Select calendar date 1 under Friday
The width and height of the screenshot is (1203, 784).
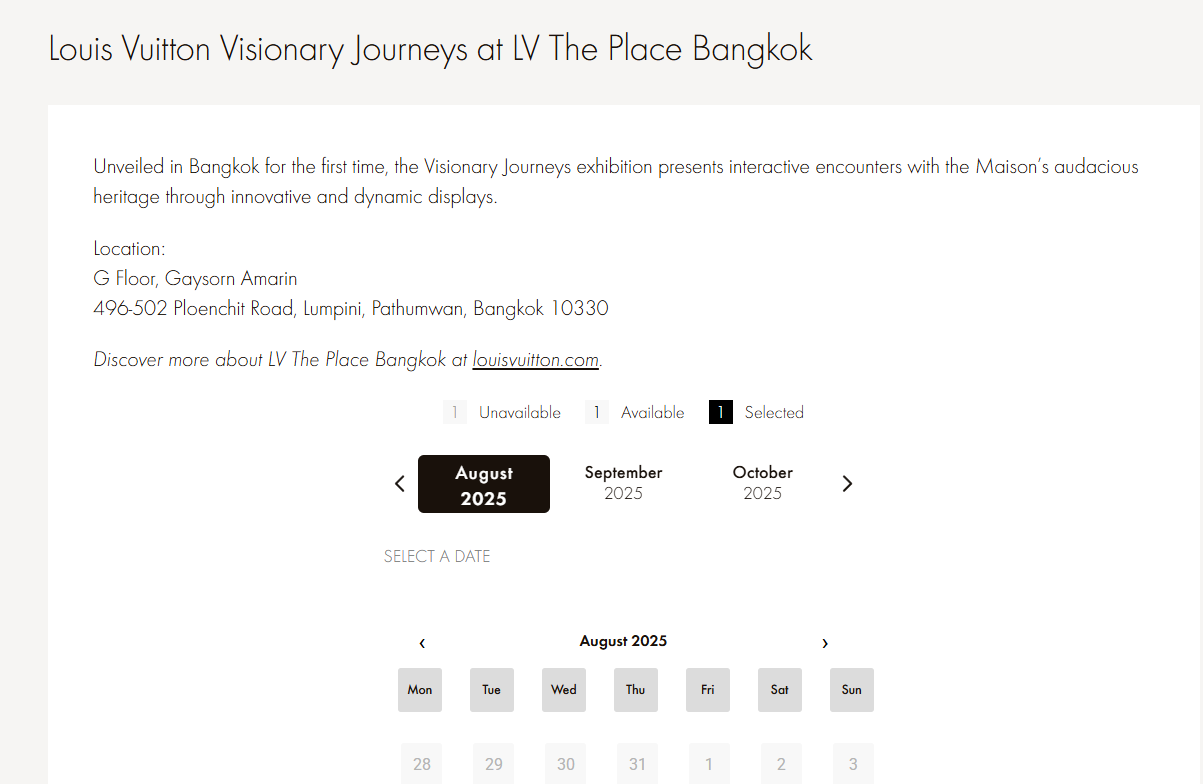click(x=708, y=764)
